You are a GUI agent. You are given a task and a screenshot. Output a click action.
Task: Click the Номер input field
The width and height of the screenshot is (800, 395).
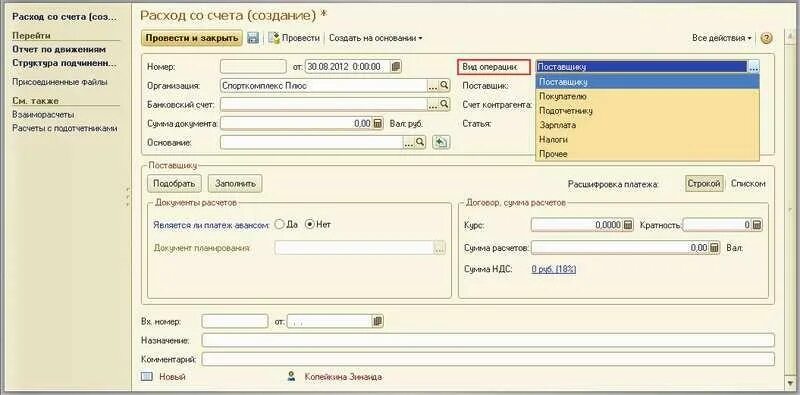tap(254, 67)
